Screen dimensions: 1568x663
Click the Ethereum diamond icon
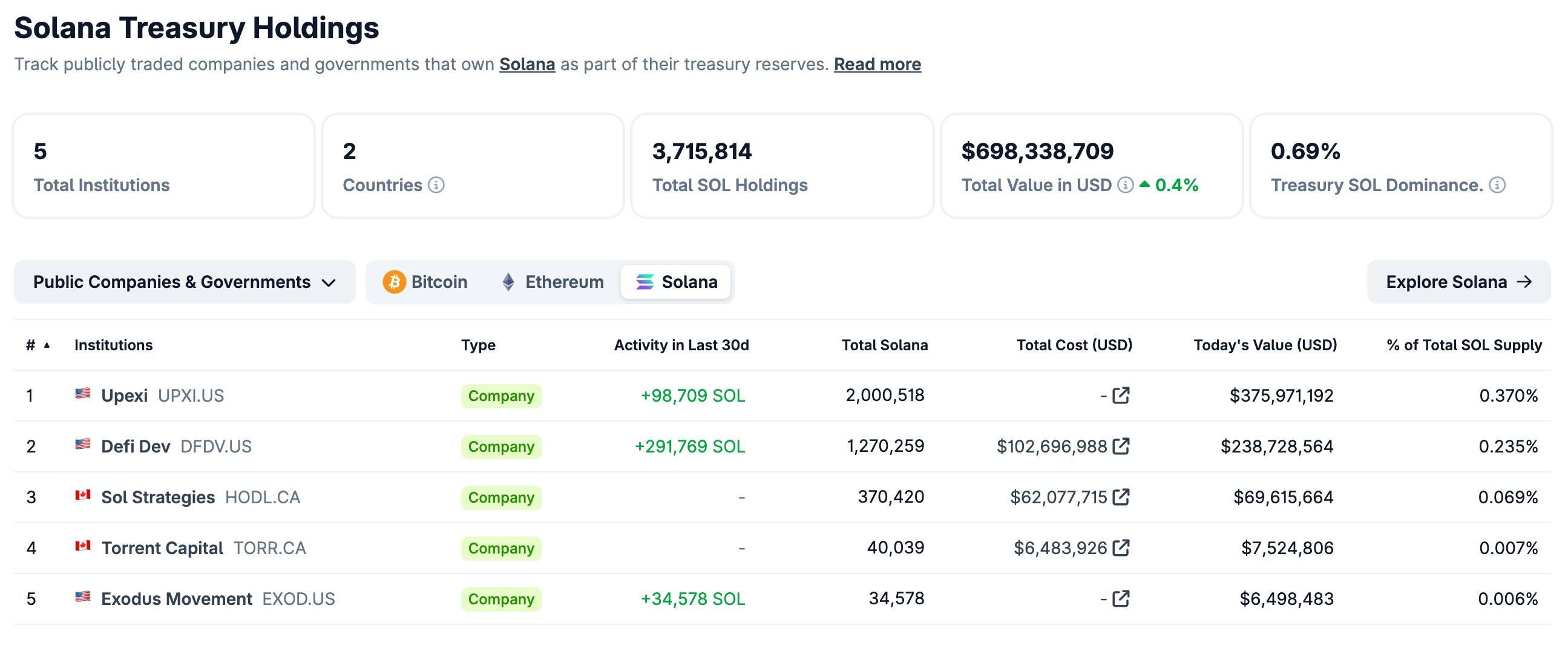[x=508, y=282]
